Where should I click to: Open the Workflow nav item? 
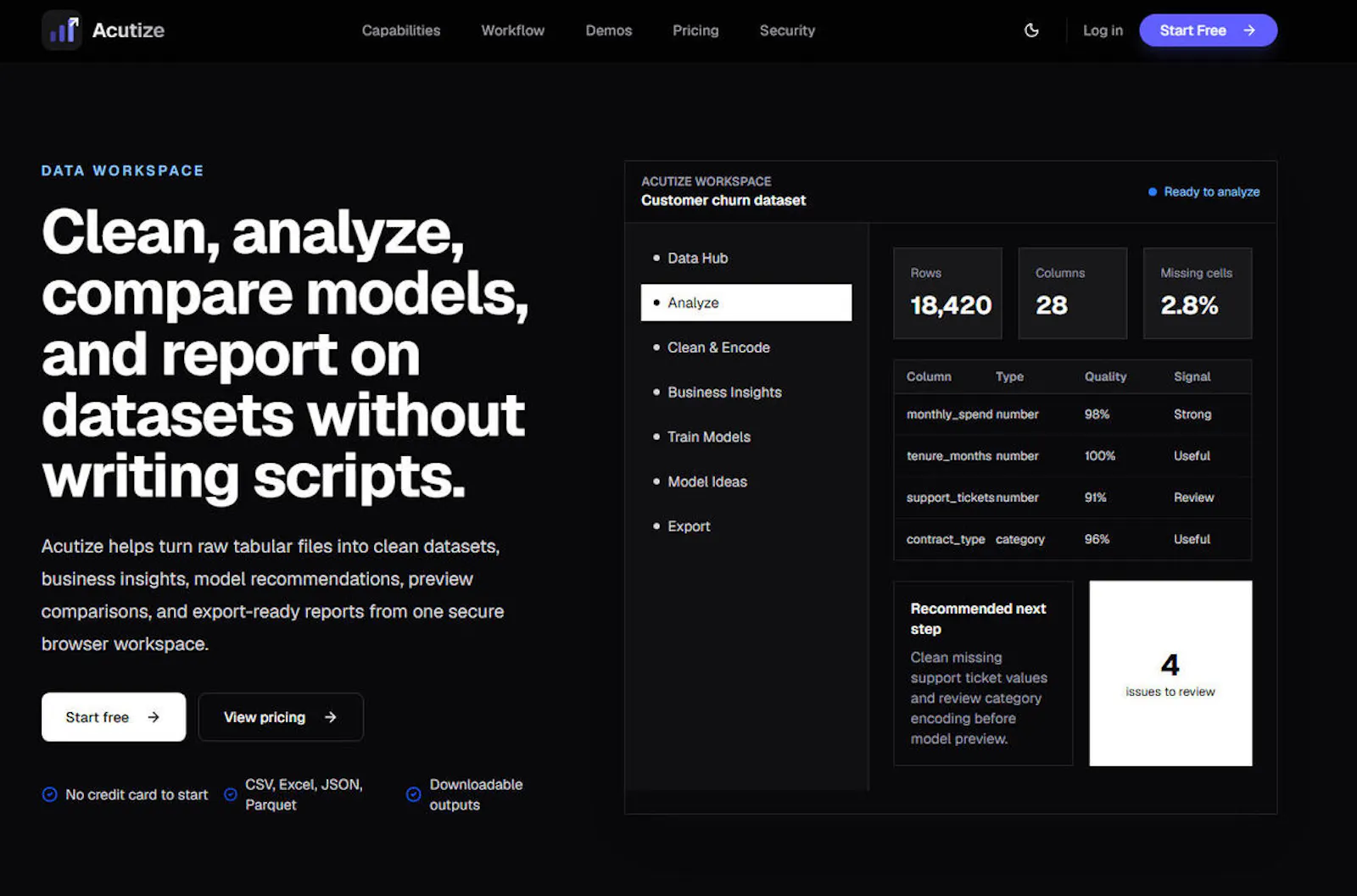(513, 31)
